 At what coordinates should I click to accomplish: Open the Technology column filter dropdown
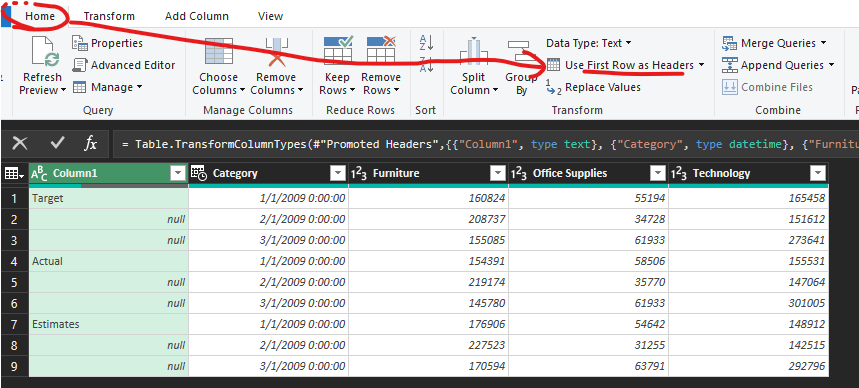817,174
